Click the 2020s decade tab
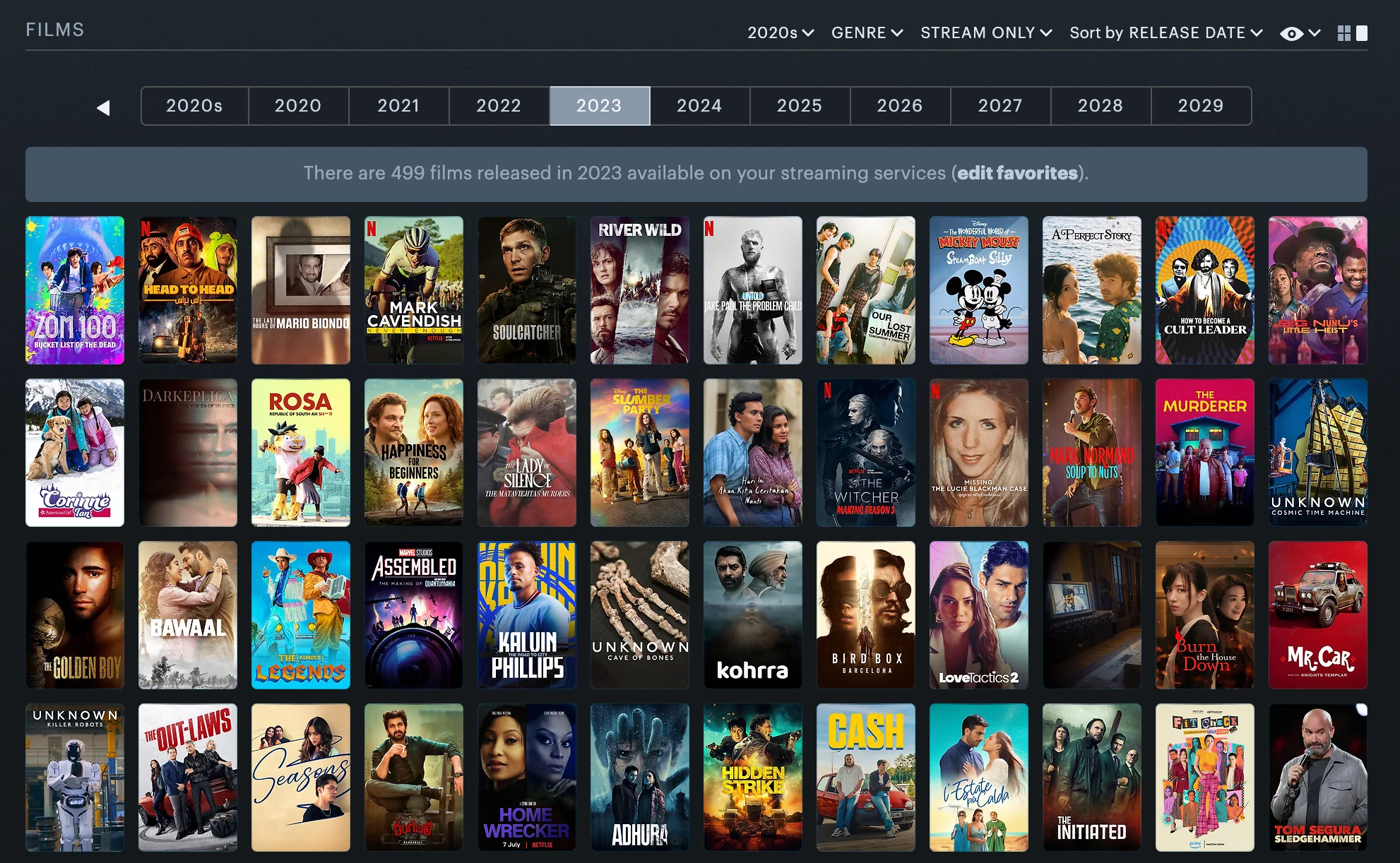The width and height of the screenshot is (1400, 863). click(193, 105)
